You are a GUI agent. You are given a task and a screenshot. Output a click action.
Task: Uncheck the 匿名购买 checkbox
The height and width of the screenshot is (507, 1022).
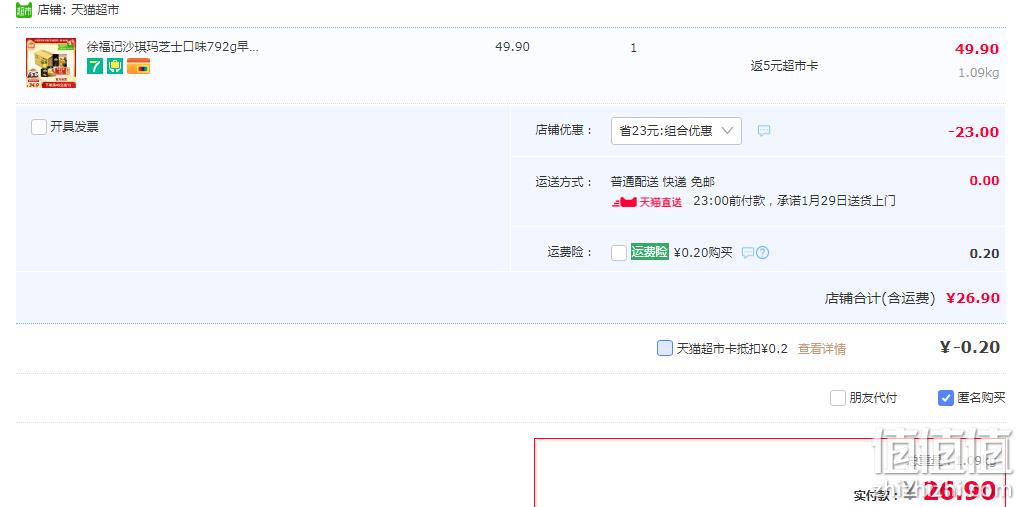pos(946,398)
